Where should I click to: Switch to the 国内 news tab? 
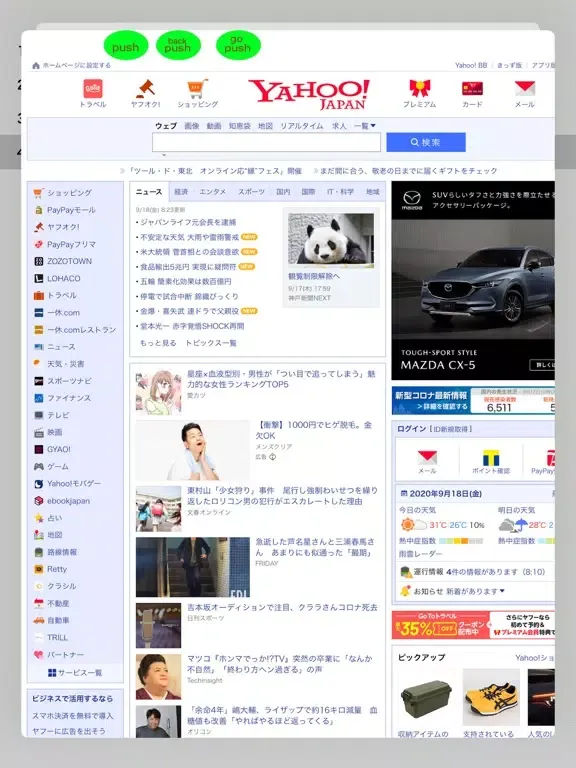[283, 192]
